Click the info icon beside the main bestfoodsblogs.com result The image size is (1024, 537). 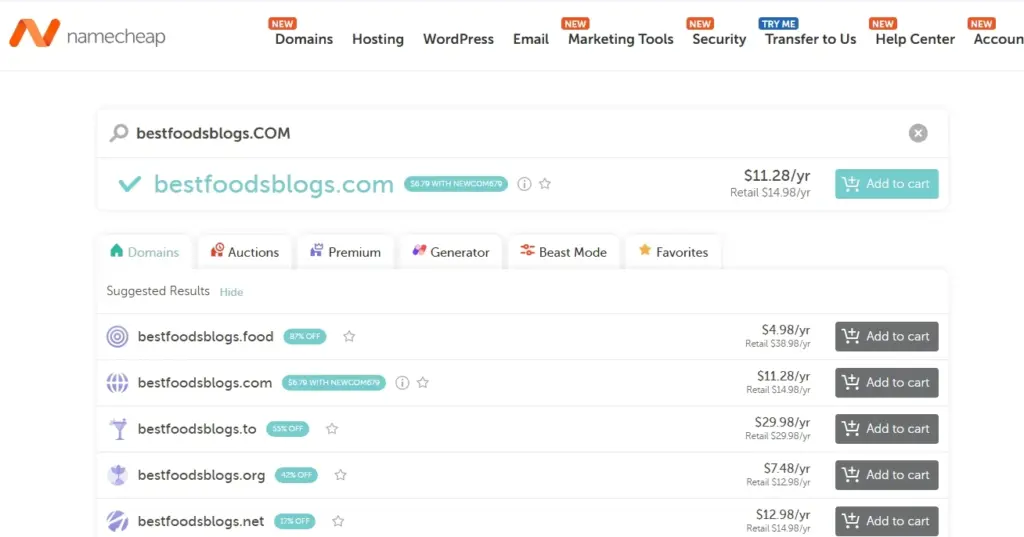click(x=524, y=184)
